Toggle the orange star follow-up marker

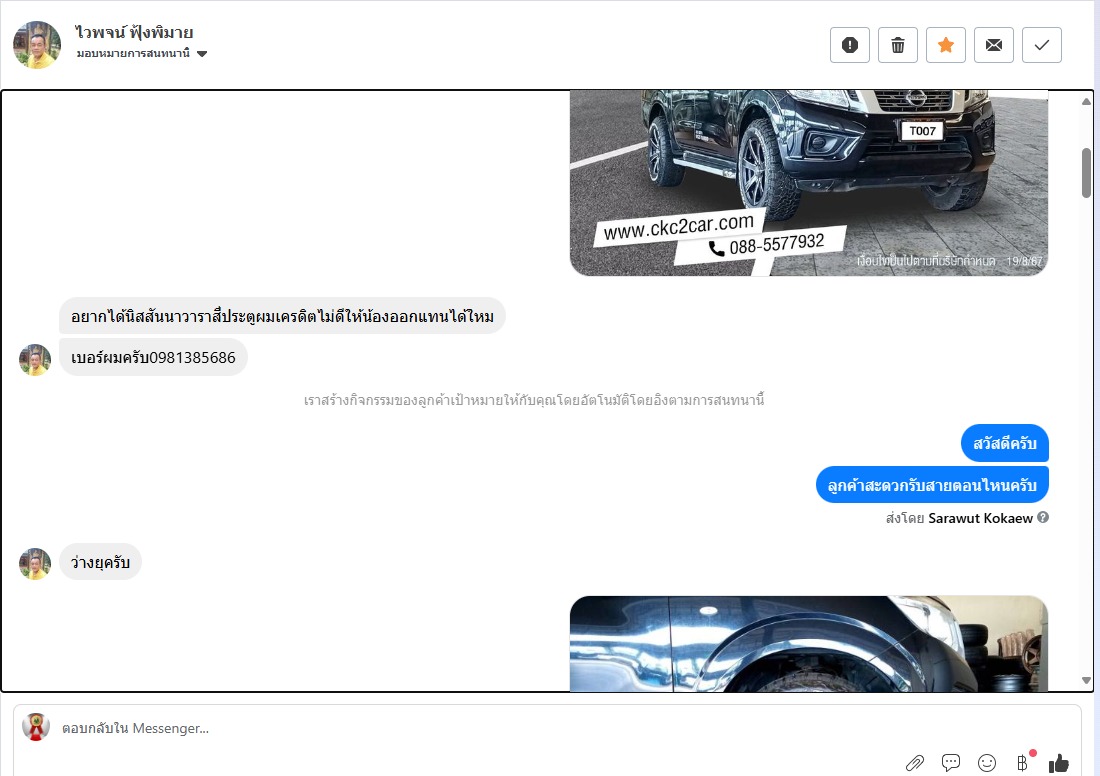(x=946, y=45)
